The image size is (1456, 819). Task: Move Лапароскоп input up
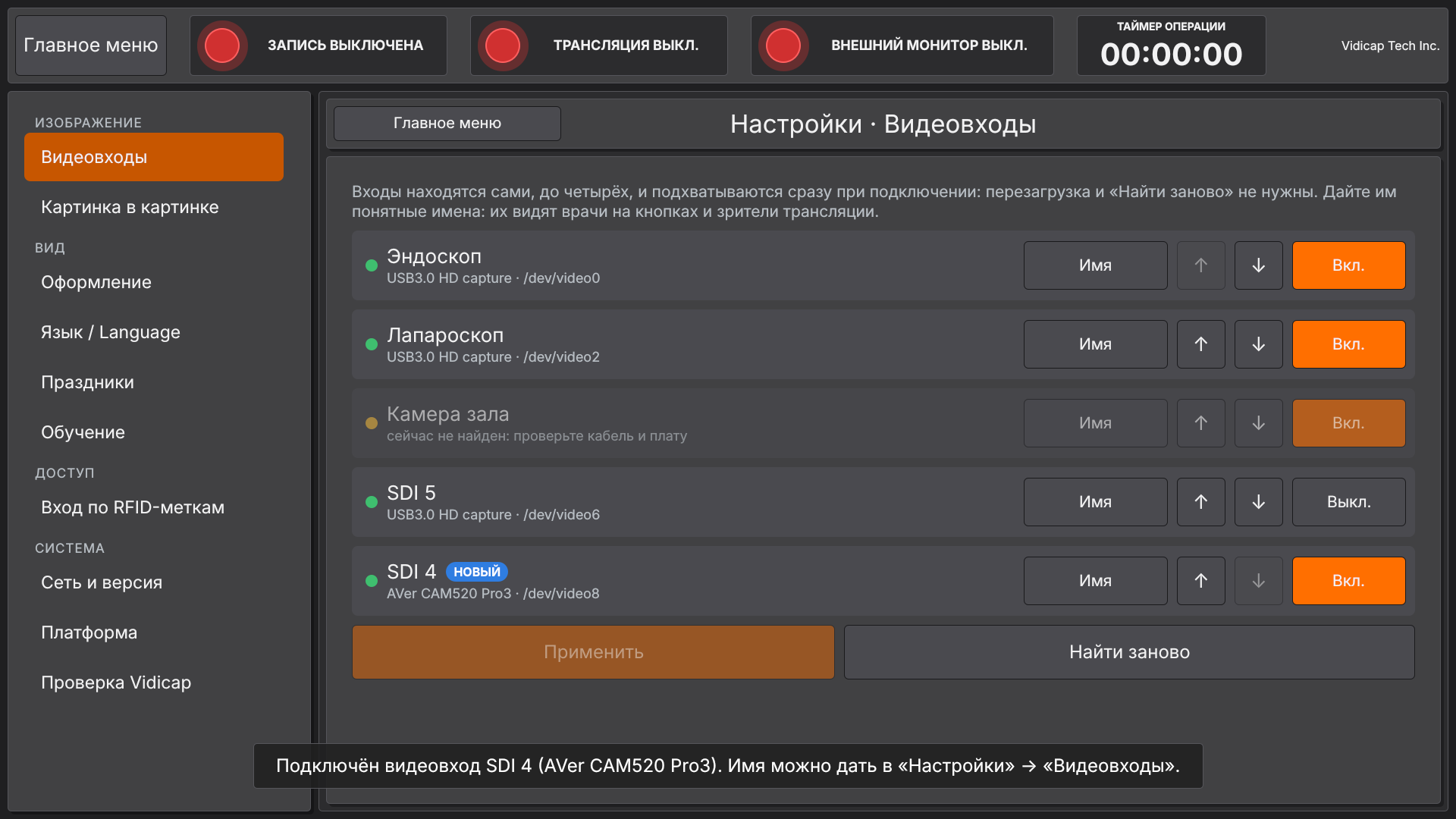[1200, 344]
